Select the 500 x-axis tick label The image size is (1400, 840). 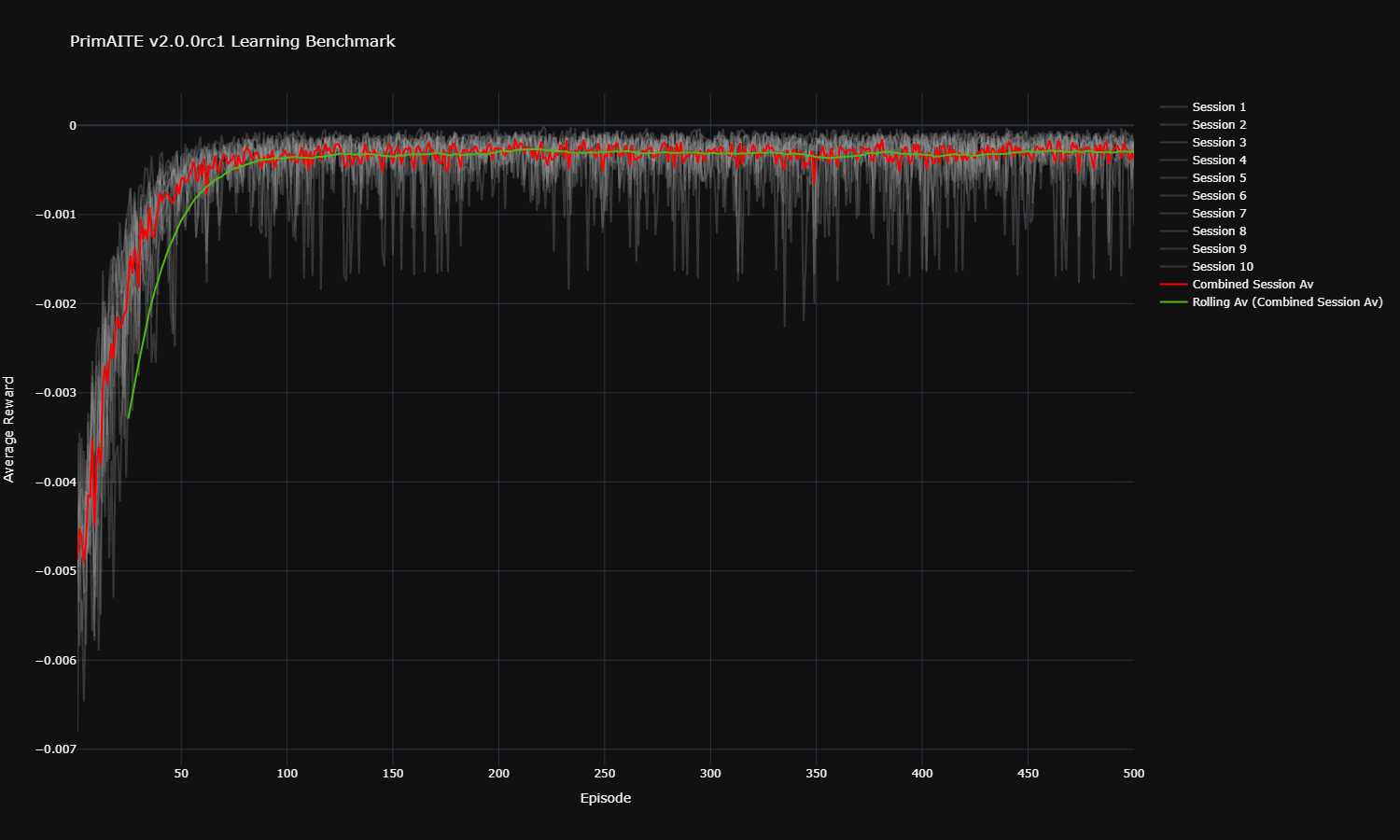coord(1133,774)
